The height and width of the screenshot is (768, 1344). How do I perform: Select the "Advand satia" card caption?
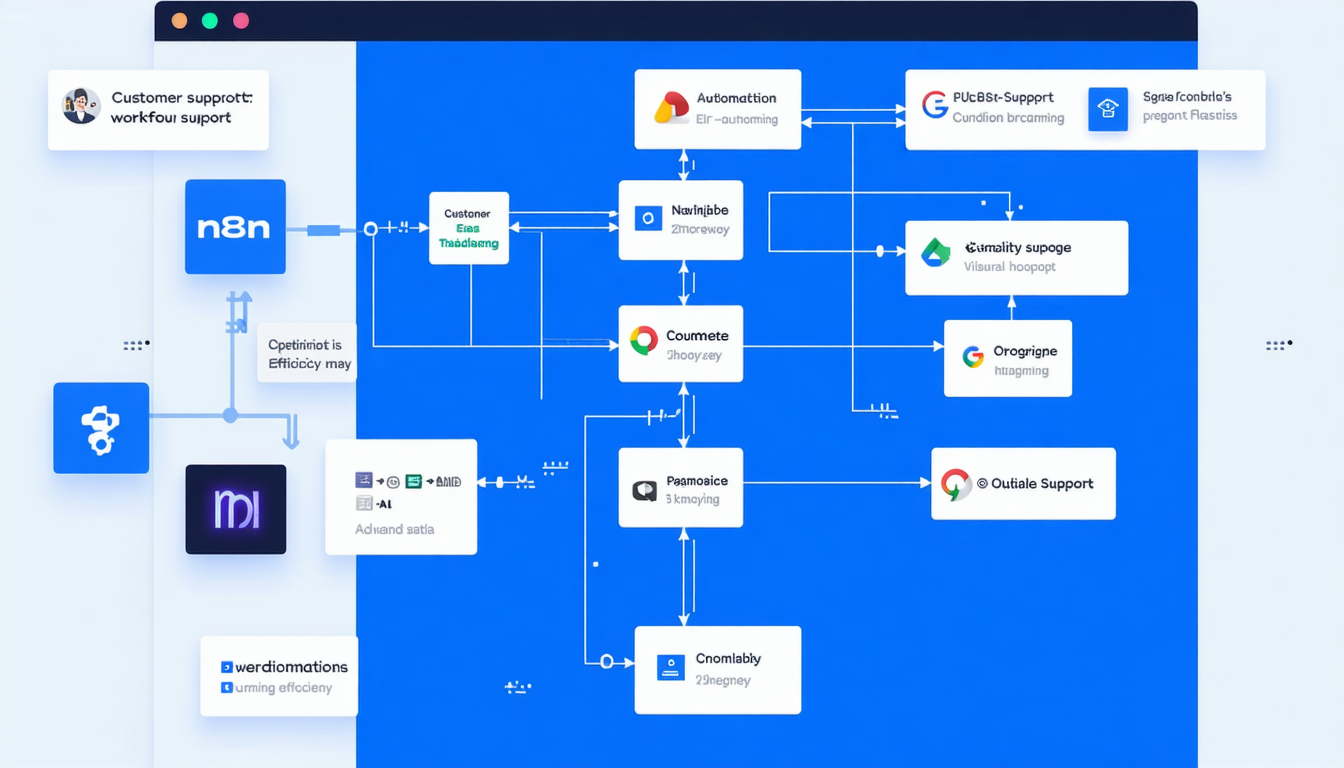[395, 529]
